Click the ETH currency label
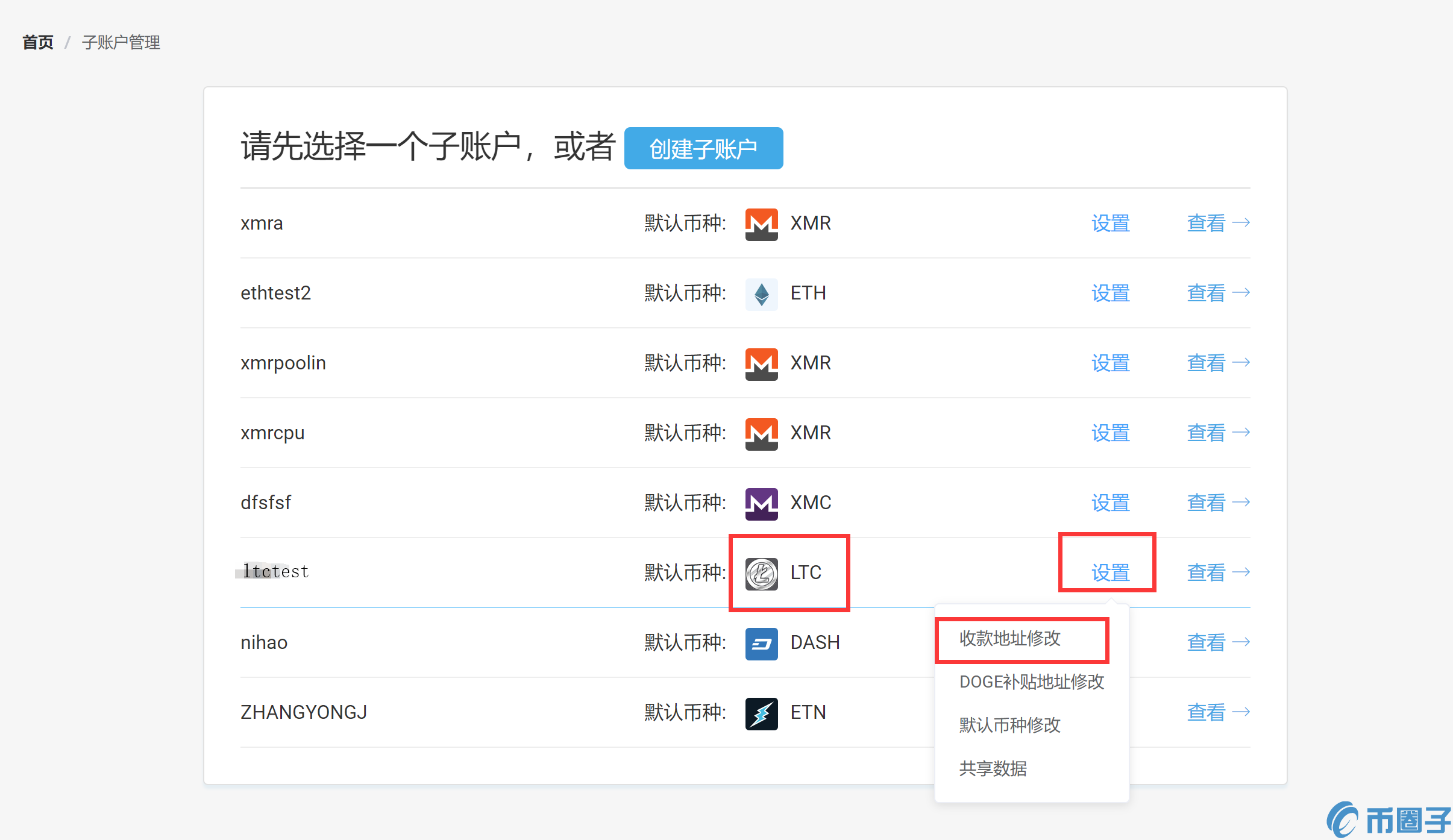The image size is (1453, 840). point(808,293)
